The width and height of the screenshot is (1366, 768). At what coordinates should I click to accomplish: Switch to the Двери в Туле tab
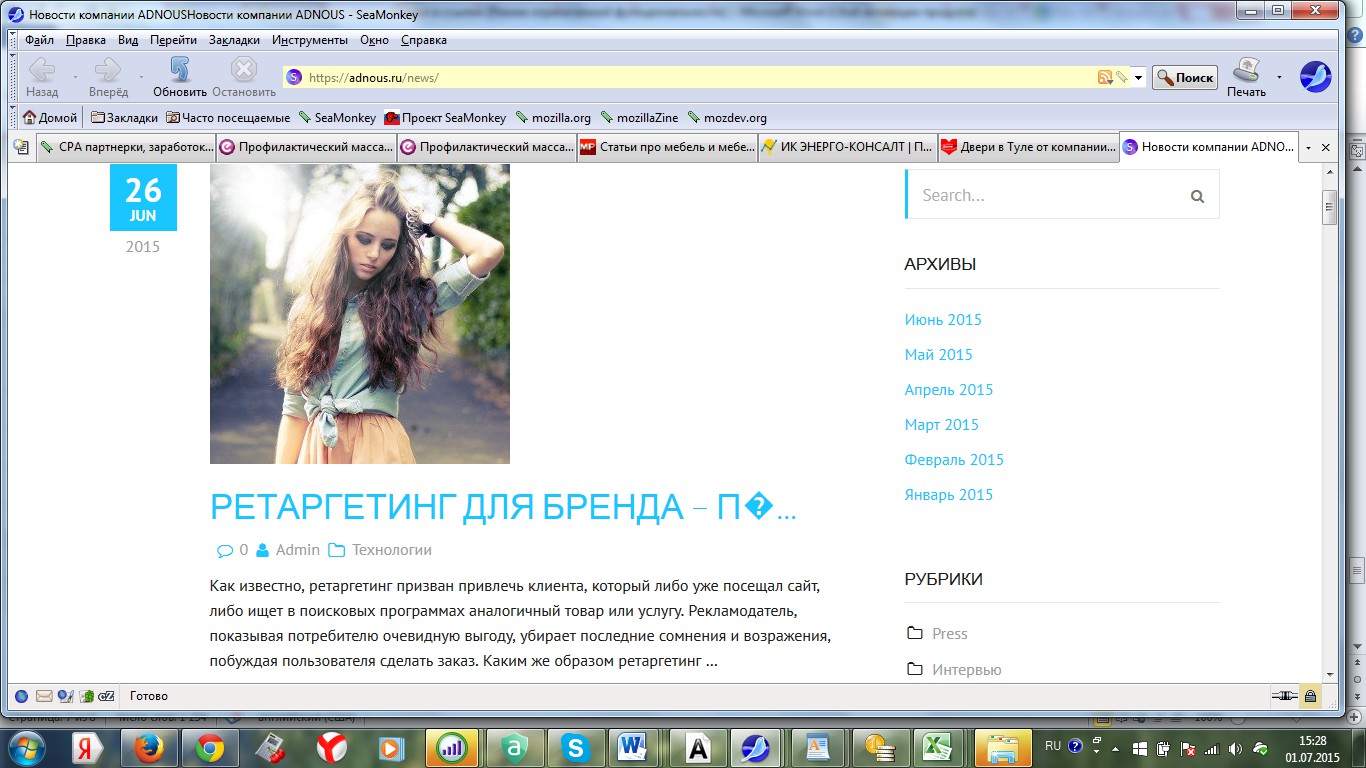click(1028, 147)
